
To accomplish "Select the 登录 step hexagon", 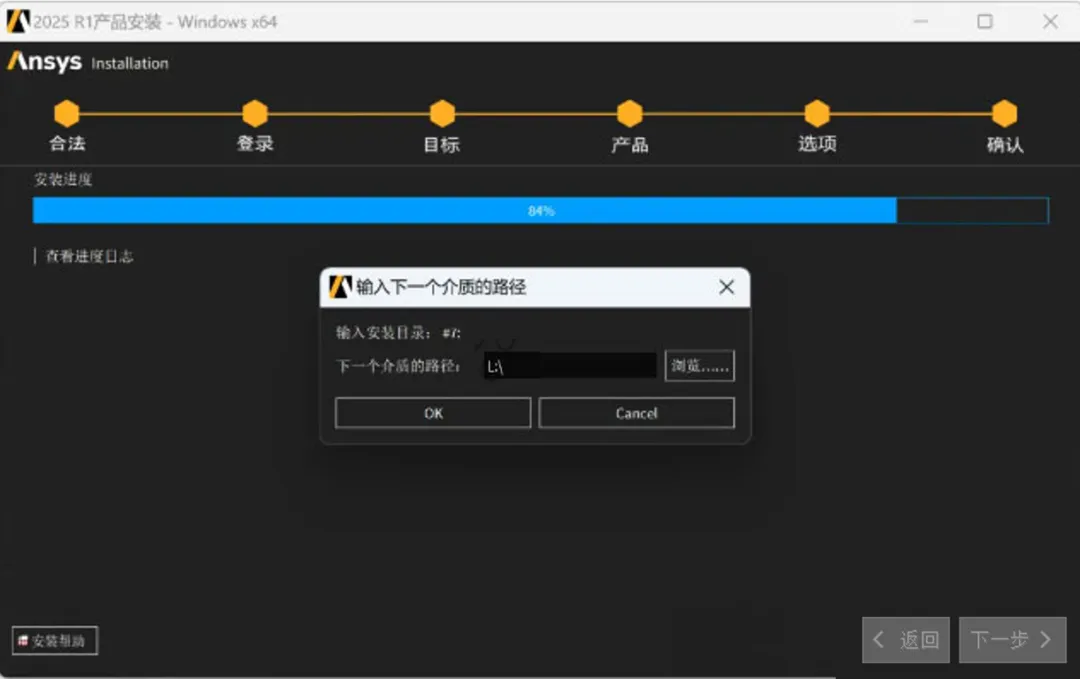I will coord(255,114).
